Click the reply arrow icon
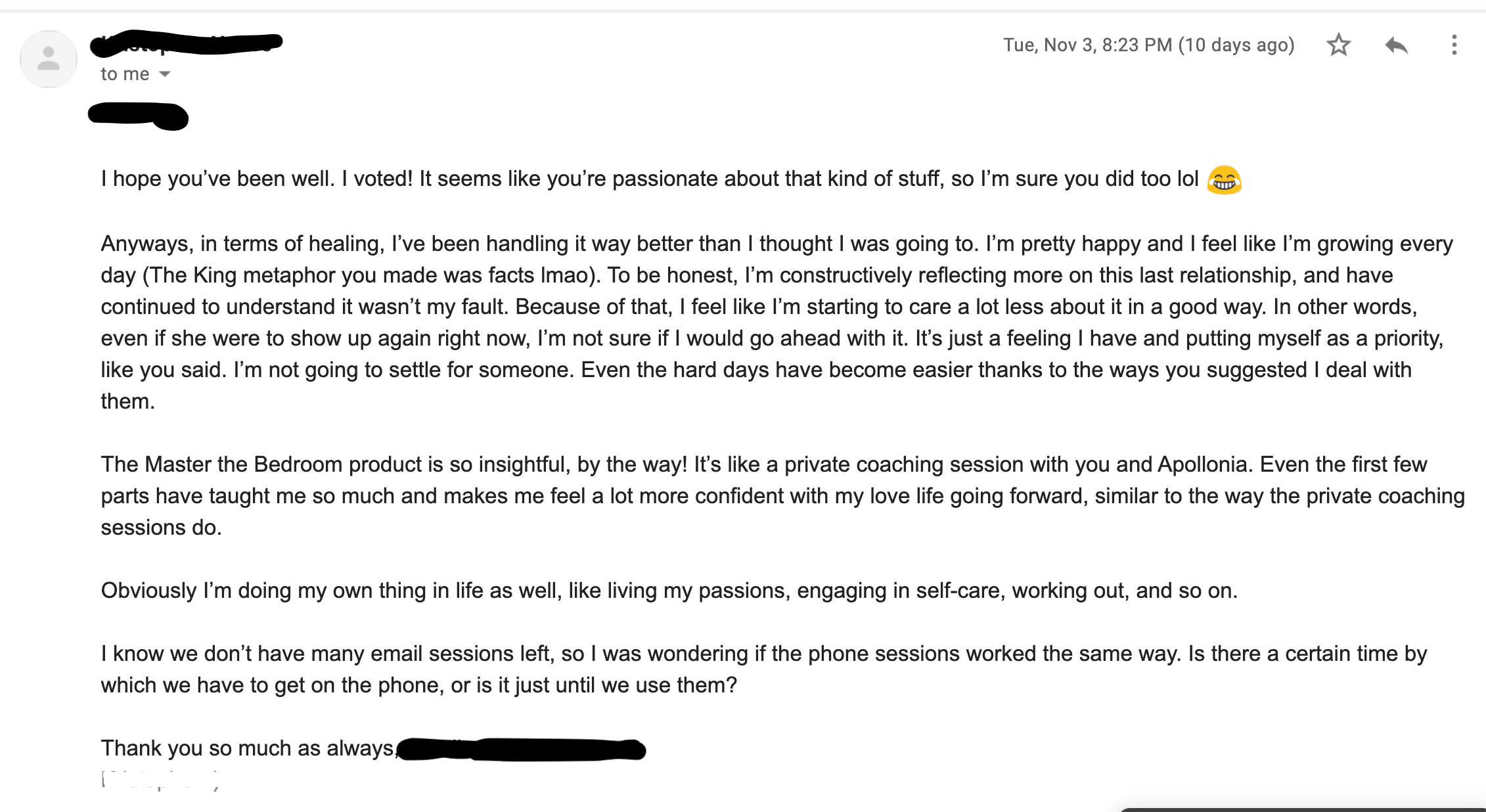Image resolution: width=1486 pixels, height=812 pixels. (1396, 45)
